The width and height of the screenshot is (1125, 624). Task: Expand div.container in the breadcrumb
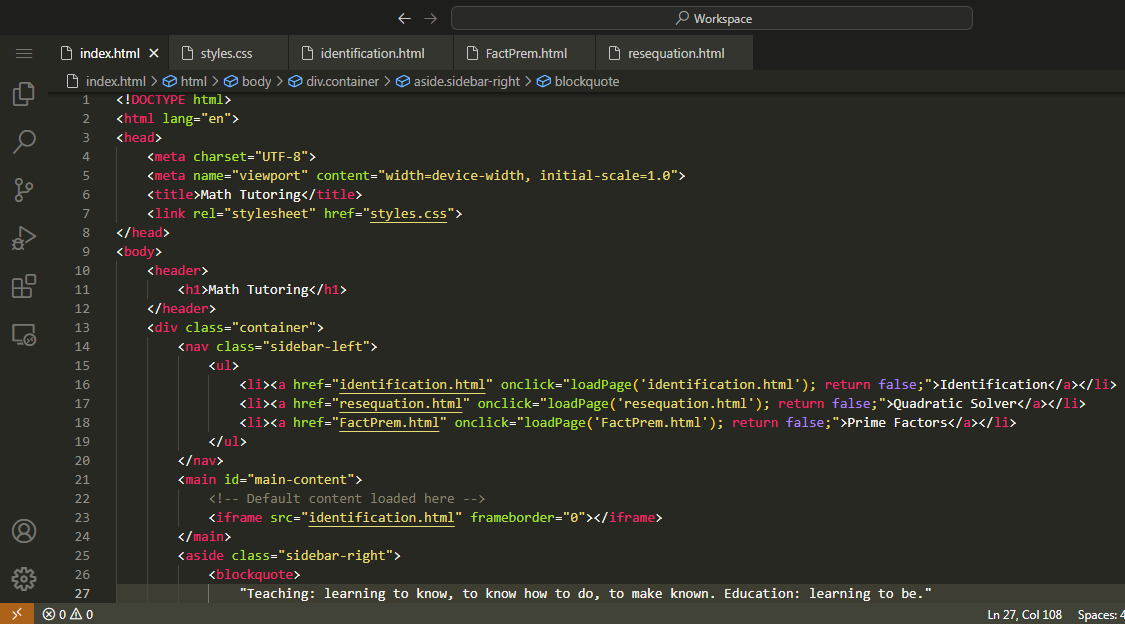pyautogui.click(x=342, y=81)
